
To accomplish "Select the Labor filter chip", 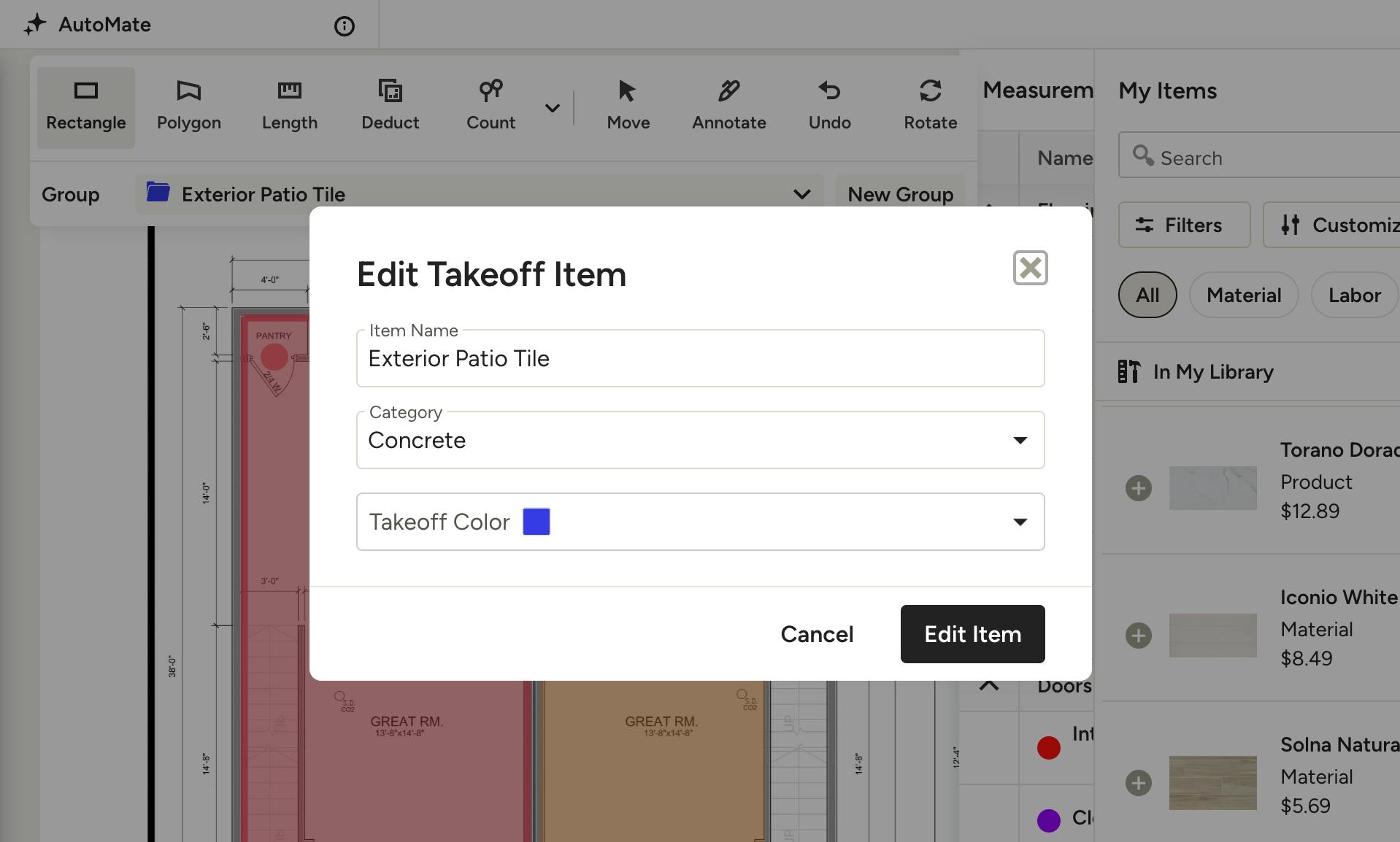I will click(x=1355, y=295).
